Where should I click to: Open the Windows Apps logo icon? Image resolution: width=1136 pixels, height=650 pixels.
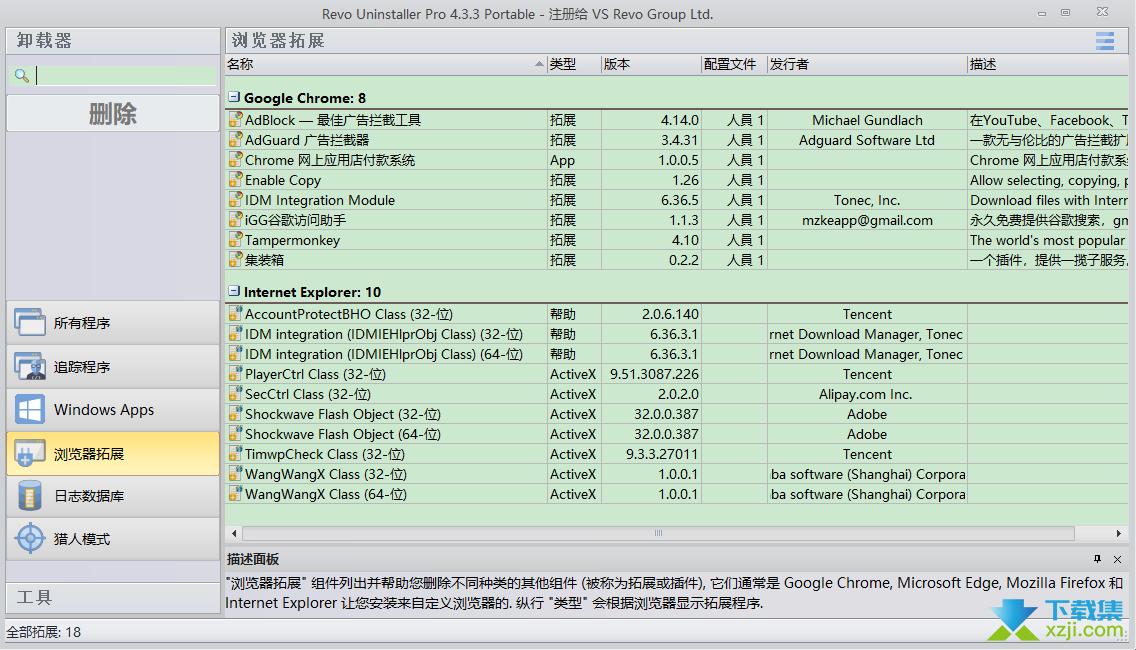30,409
